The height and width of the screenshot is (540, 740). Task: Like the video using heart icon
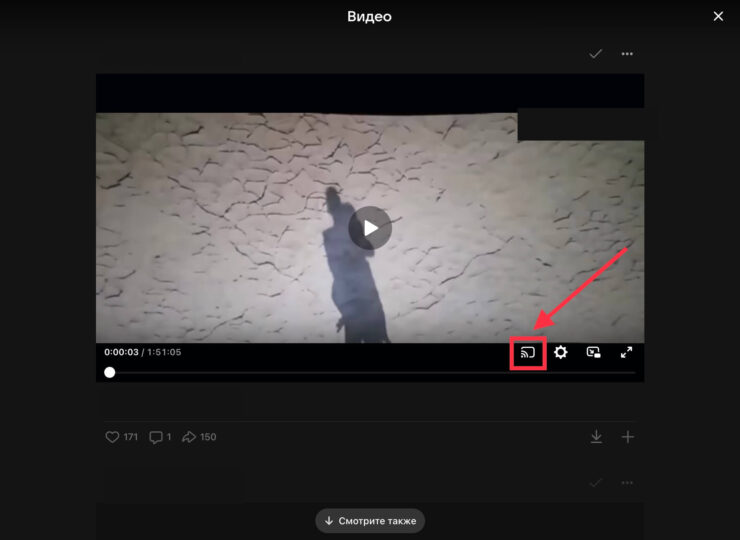coord(112,437)
